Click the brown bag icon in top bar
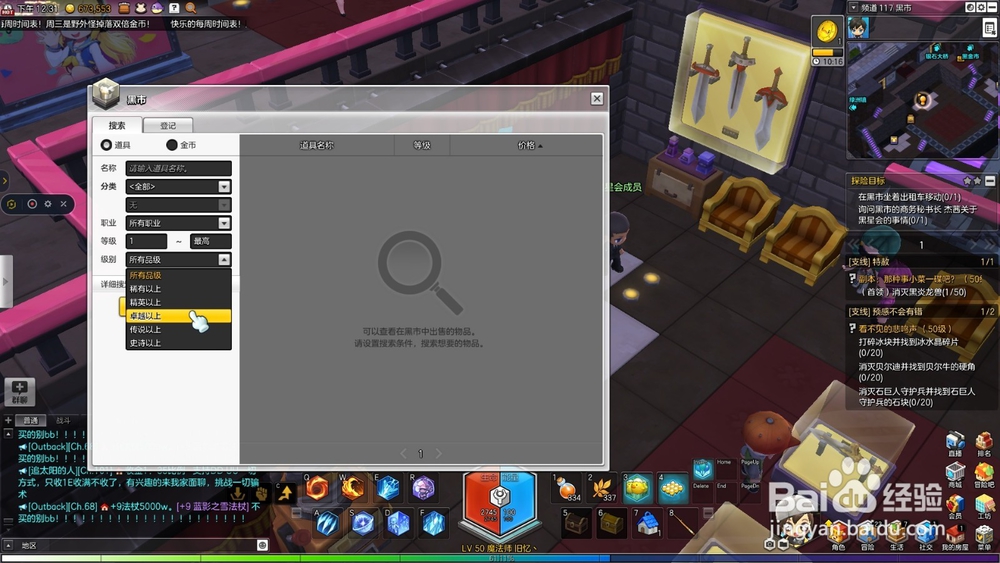1000x563 pixels. pos(124,8)
